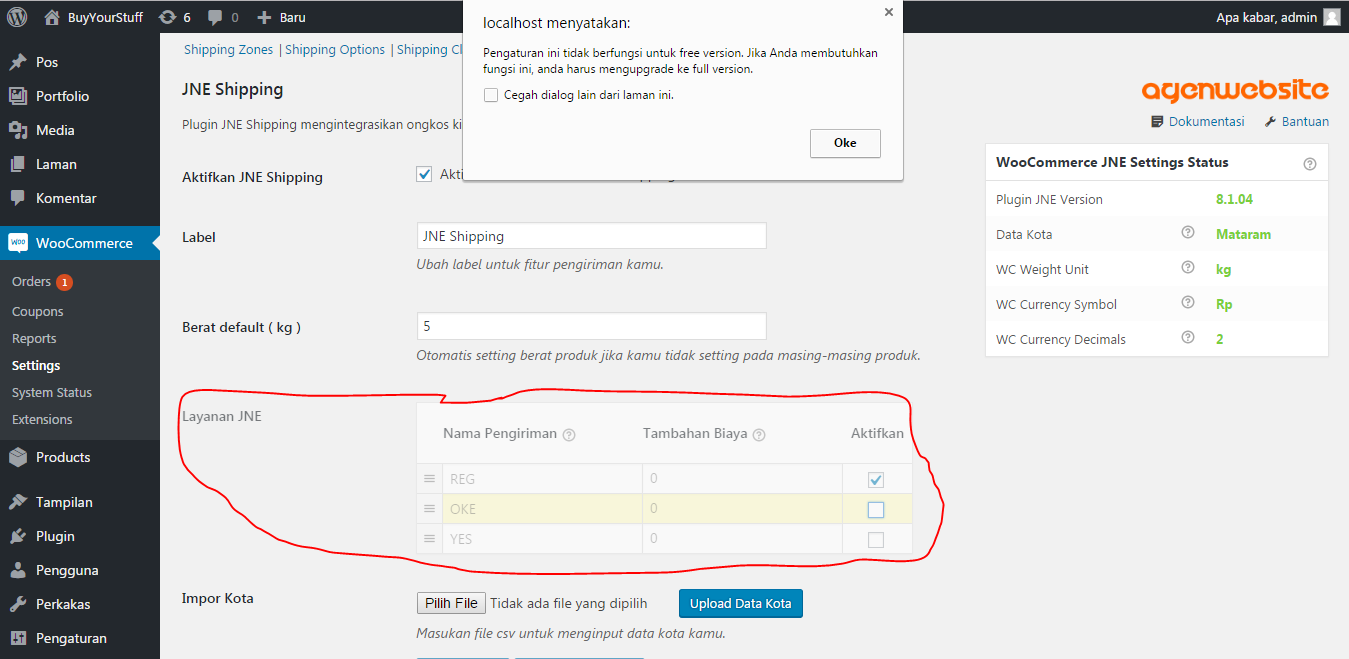1349x659 pixels.
Task: Open the WordPress logo menu
Action: 17,17
